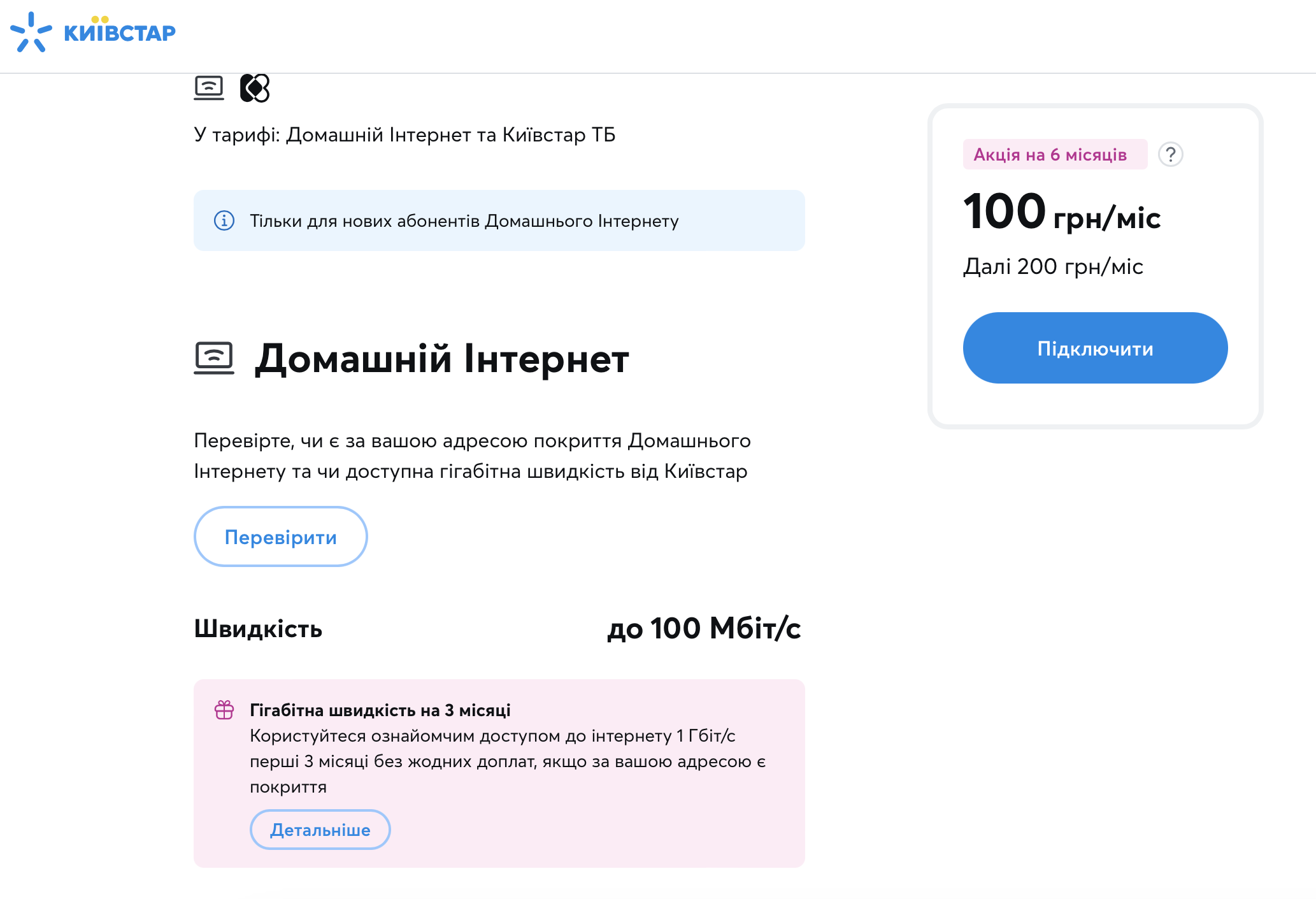The height and width of the screenshot is (899, 1316).
Task: Open Детальніше about gigabit speed
Action: (320, 830)
